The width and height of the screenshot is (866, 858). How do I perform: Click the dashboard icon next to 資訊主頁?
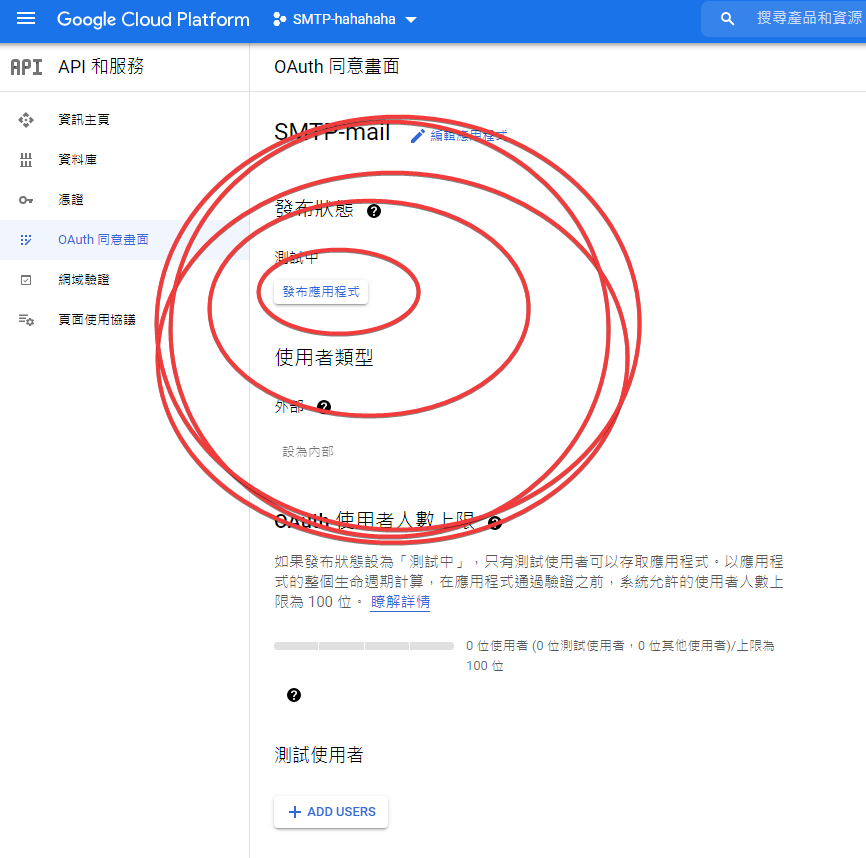tap(26, 120)
